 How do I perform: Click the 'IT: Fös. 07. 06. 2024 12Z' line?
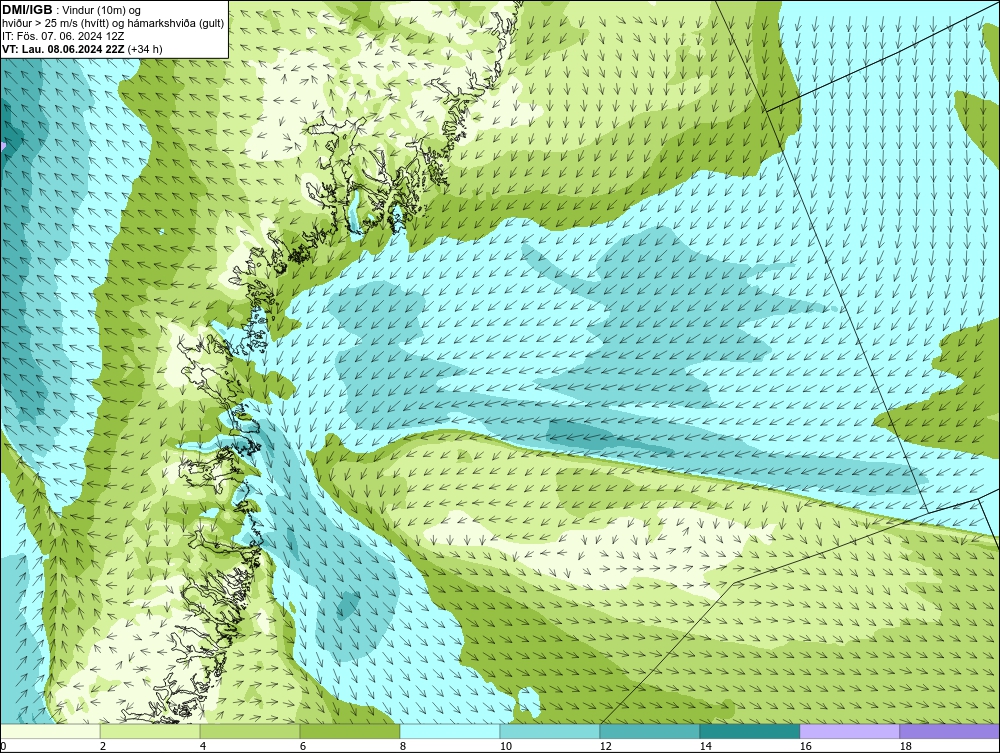tap(63, 36)
